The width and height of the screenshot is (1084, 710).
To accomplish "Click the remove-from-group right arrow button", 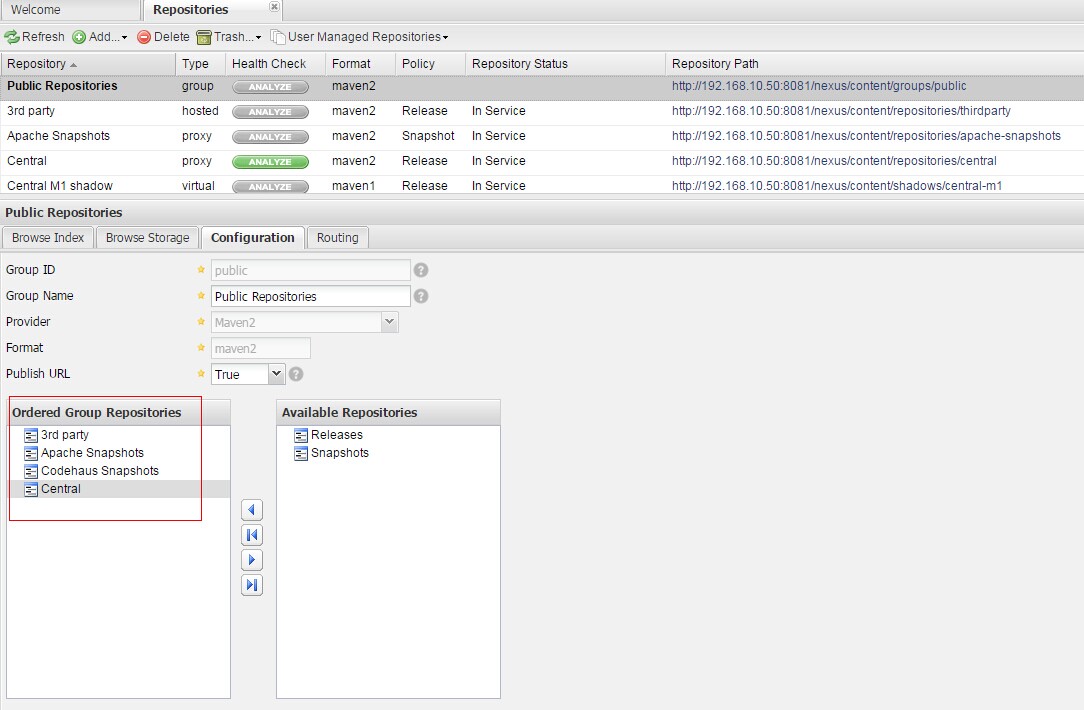I will [x=252, y=560].
